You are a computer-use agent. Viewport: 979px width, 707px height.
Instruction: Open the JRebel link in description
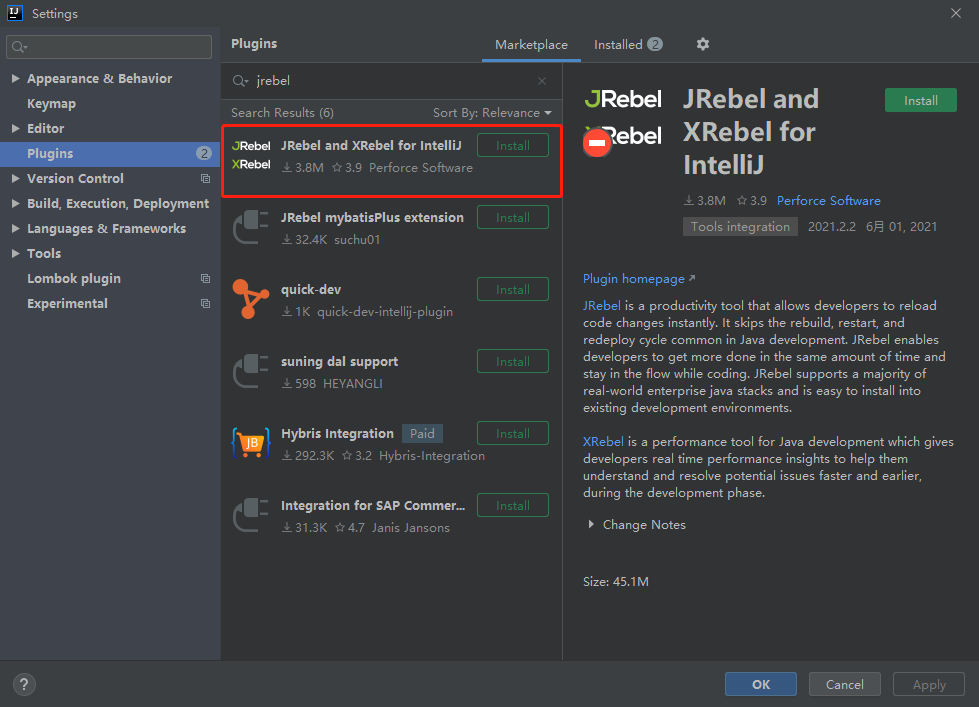[x=602, y=305]
